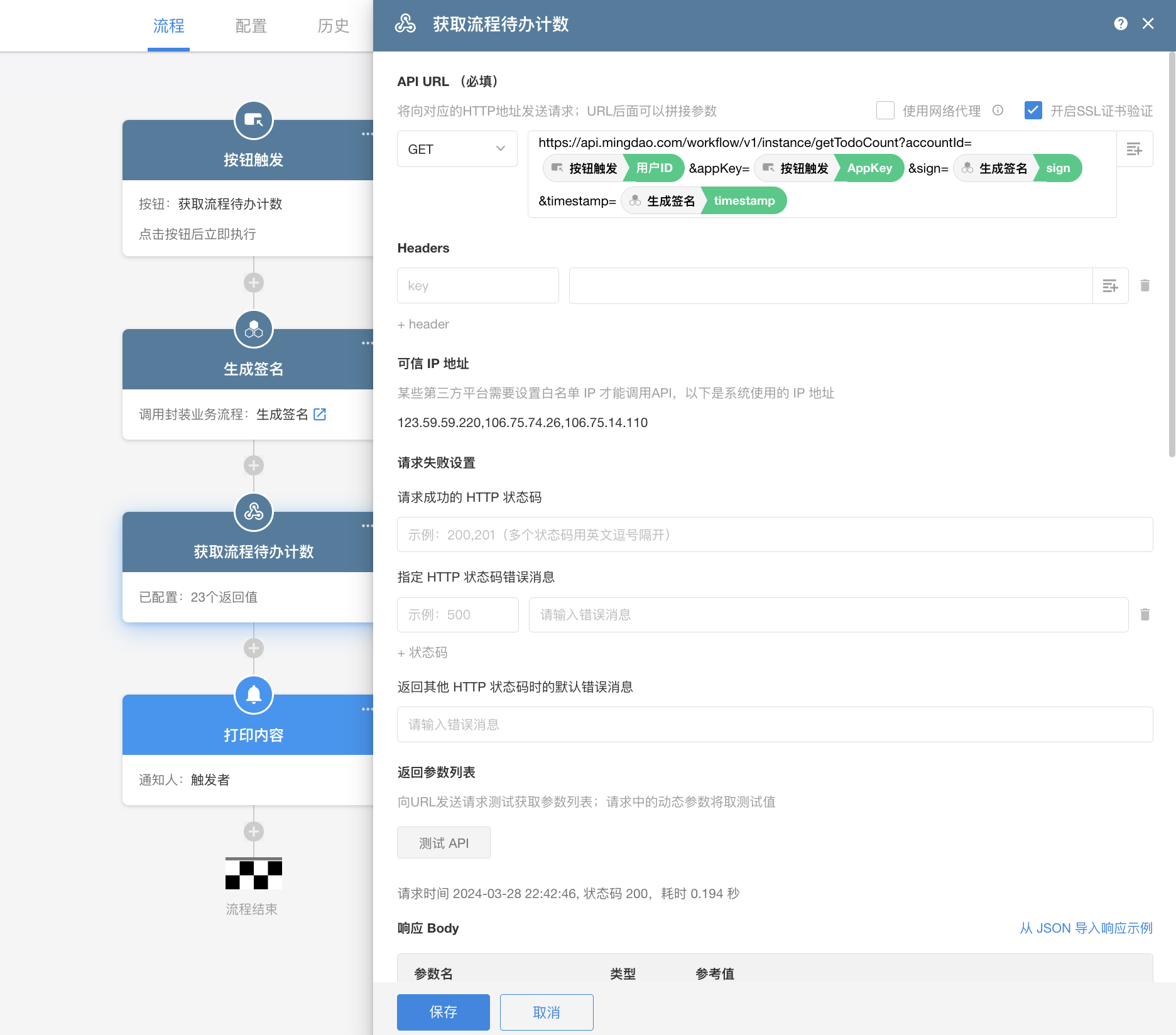
Task: Insert dynamic parameter into API URL
Action: coord(1135,149)
